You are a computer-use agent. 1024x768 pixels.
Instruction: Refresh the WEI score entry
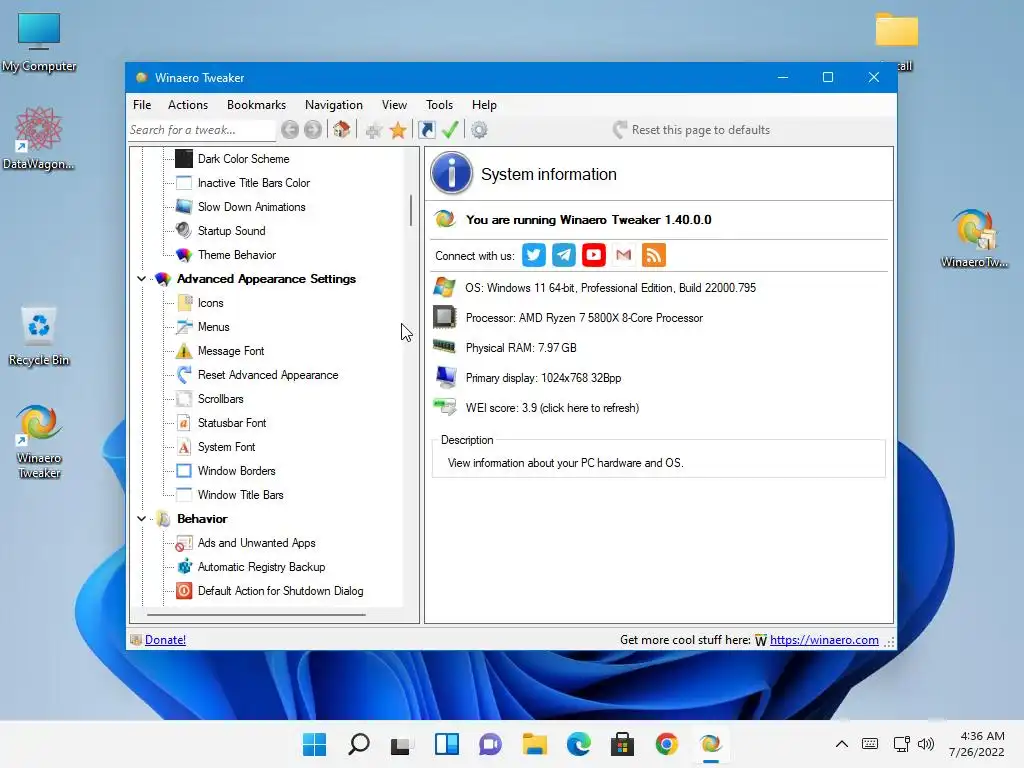[552, 408]
